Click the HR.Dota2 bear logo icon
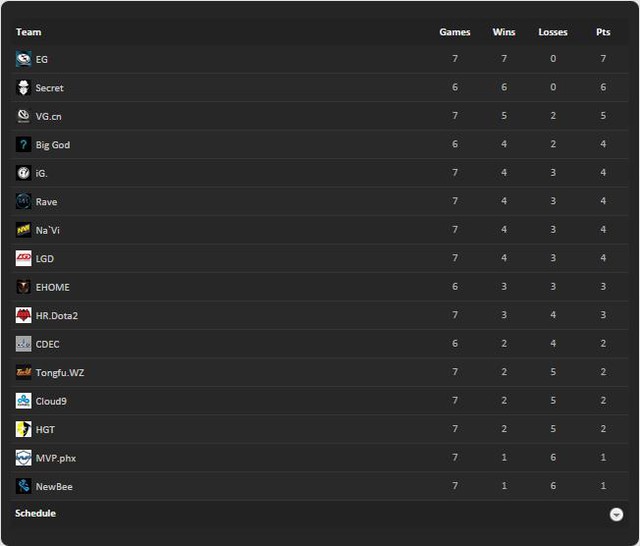This screenshot has width=640, height=546. point(23,315)
